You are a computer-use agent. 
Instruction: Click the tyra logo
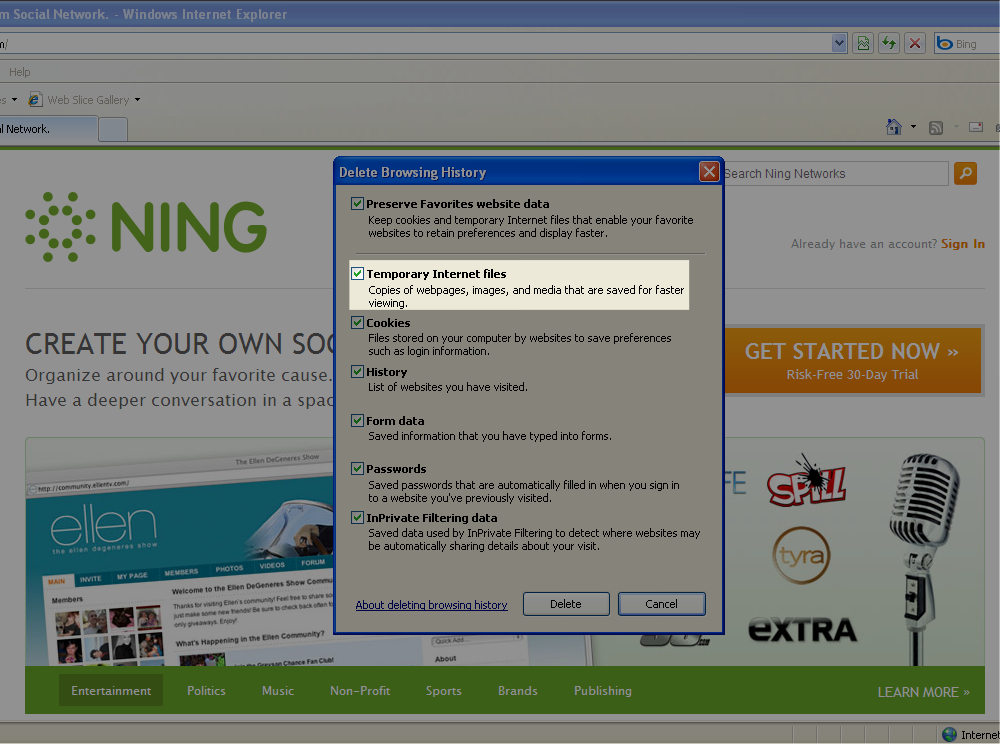802,555
